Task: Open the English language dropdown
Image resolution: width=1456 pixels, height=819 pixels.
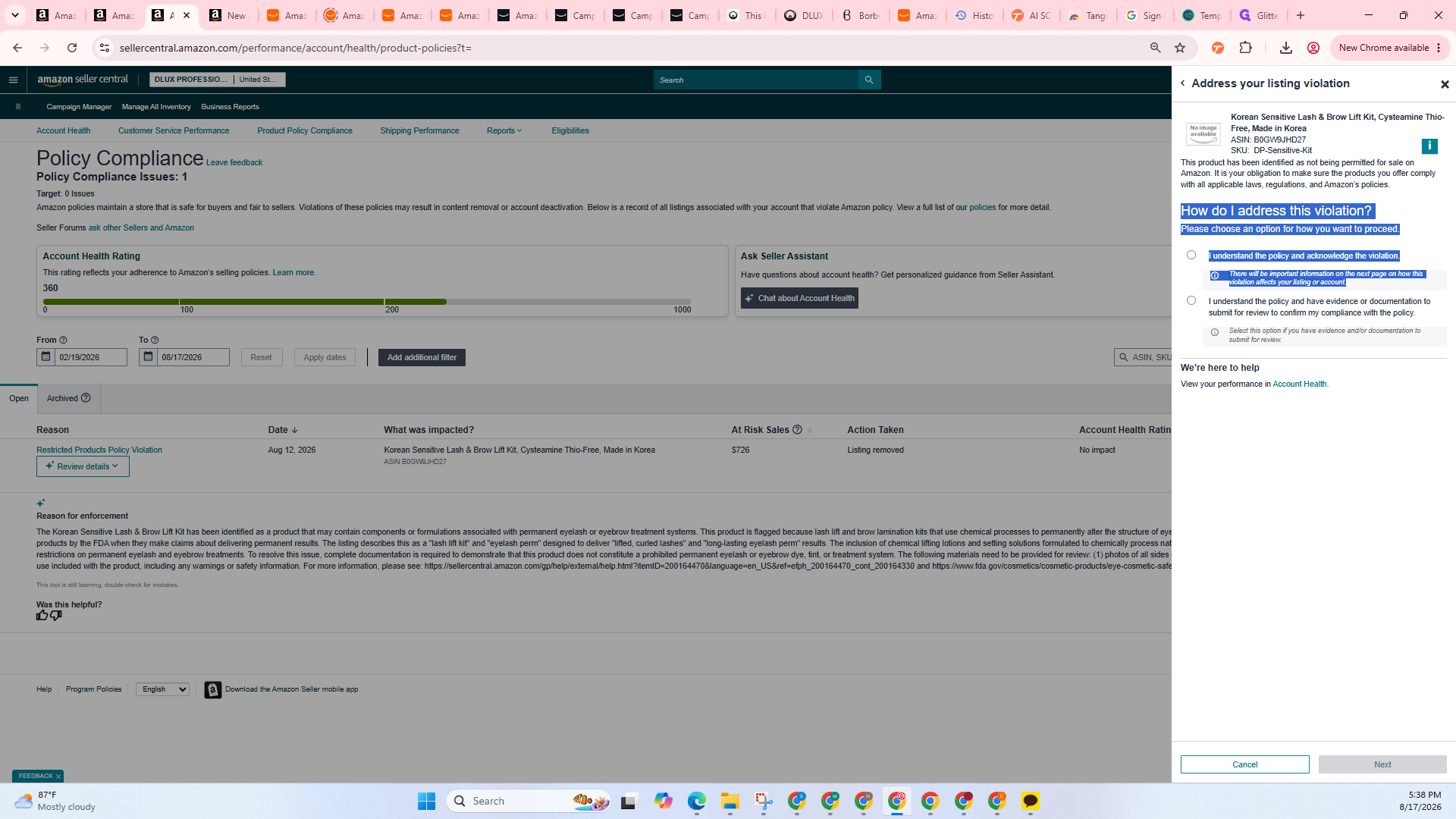Action: pos(162,689)
